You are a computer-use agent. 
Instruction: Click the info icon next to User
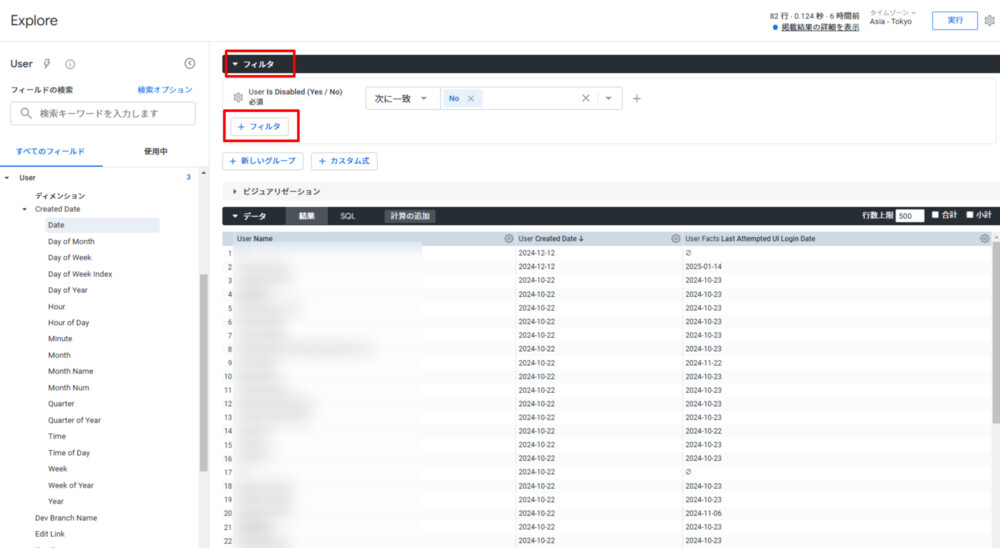(x=70, y=64)
